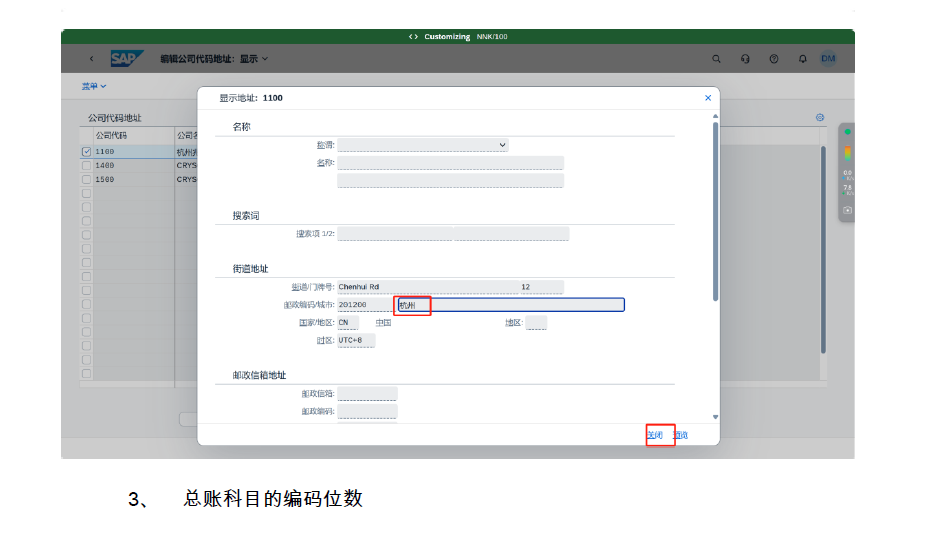Image resolution: width=937 pixels, height=560 pixels.
Task: Click the SAP logo
Action: tap(127, 59)
